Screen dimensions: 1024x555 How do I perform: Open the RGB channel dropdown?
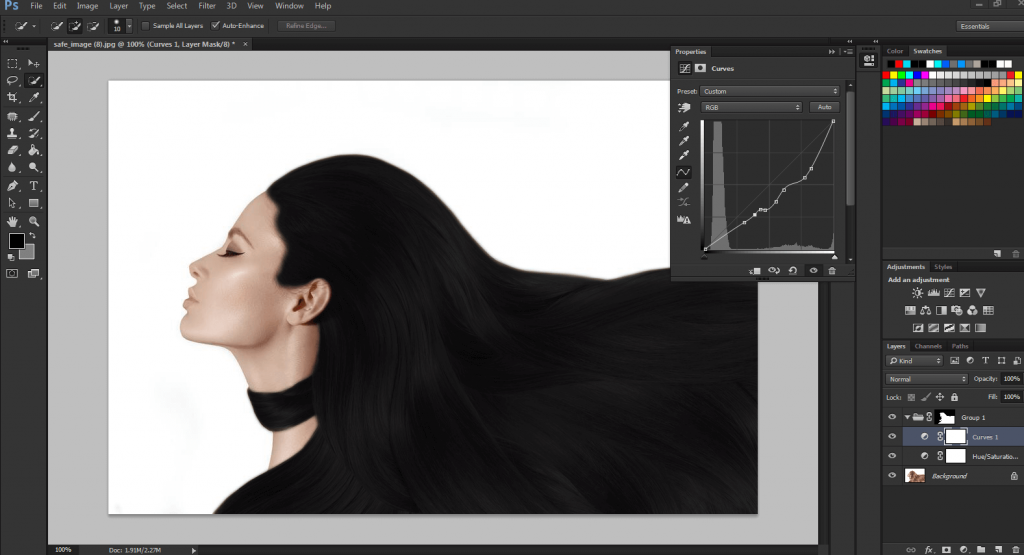(x=751, y=107)
